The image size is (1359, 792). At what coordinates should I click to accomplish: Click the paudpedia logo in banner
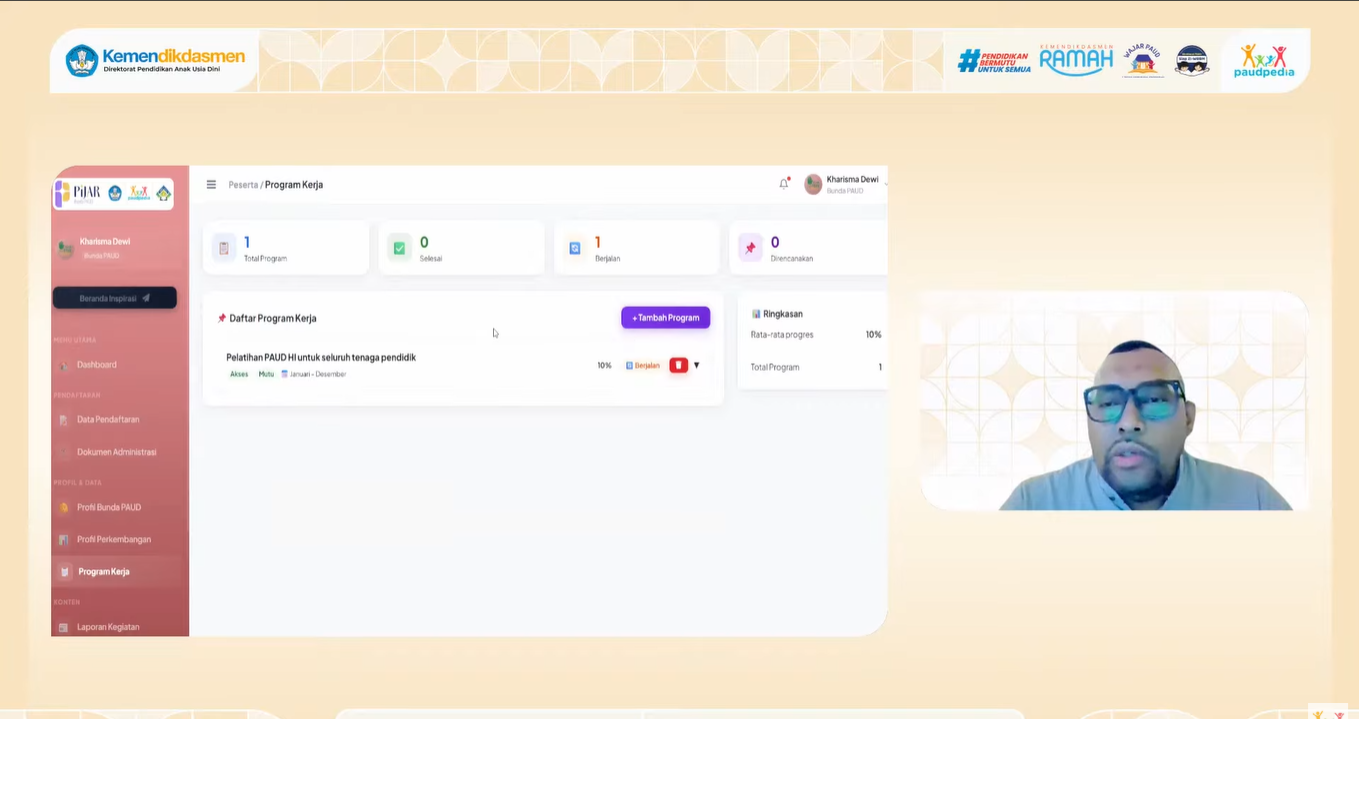point(1264,60)
